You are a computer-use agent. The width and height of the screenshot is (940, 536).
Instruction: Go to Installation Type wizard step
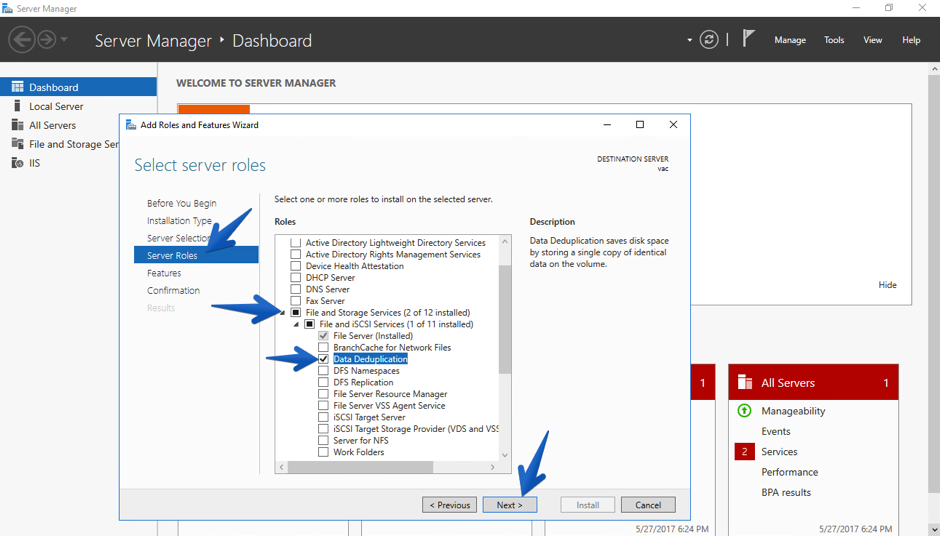point(179,221)
